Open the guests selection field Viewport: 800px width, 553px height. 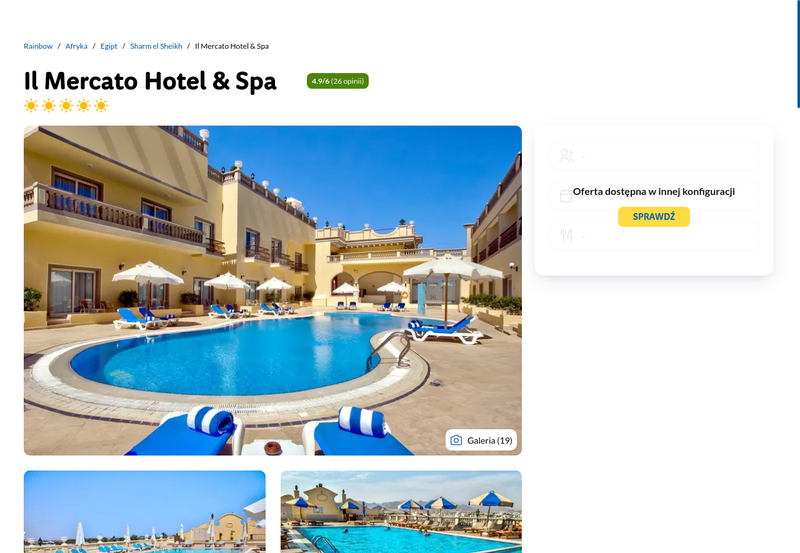pos(654,156)
